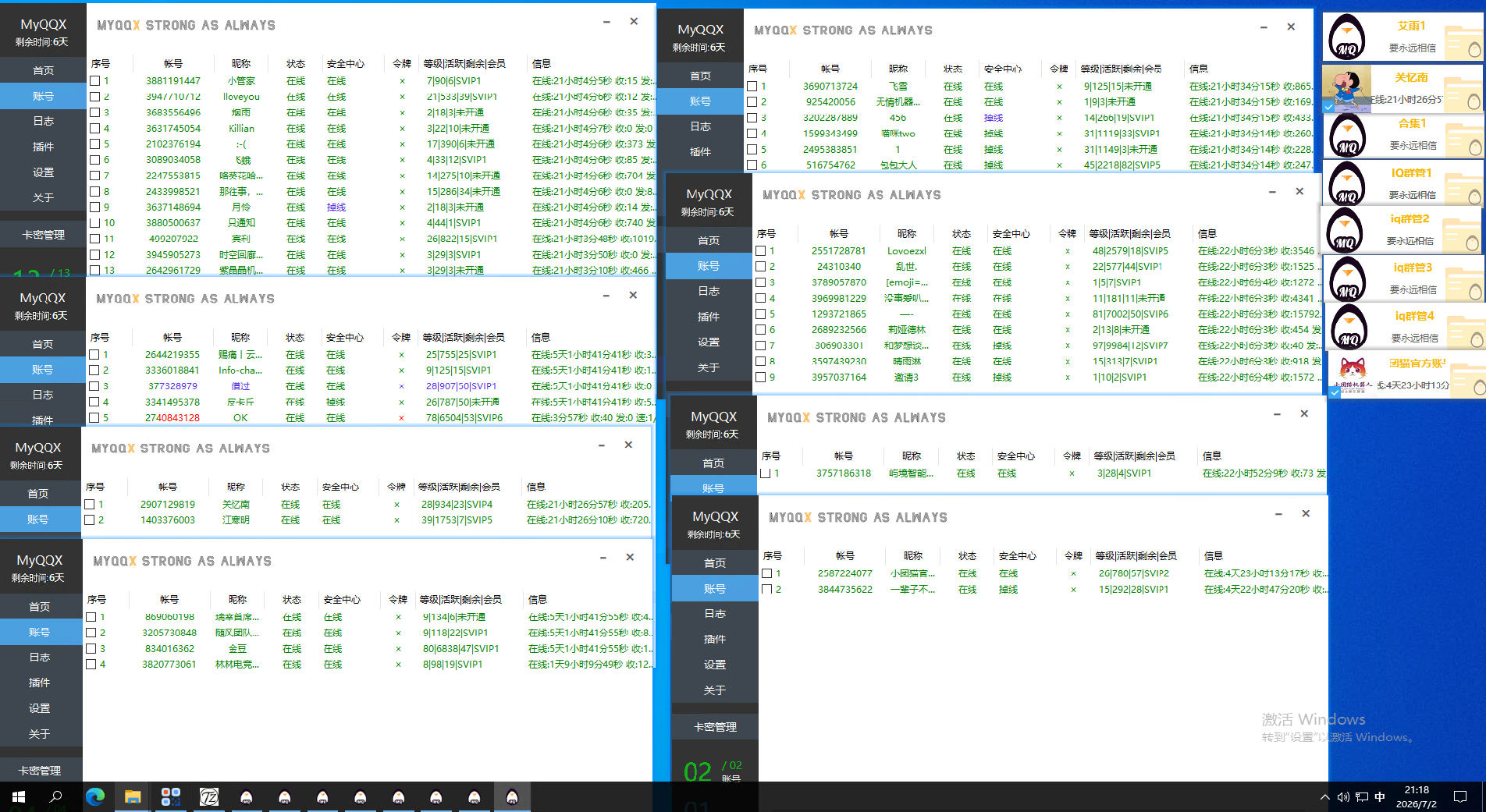Select nickname Info-cha... in the account list
The width and height of the screenshot is (1486, 812).
[x=240, y=371]
